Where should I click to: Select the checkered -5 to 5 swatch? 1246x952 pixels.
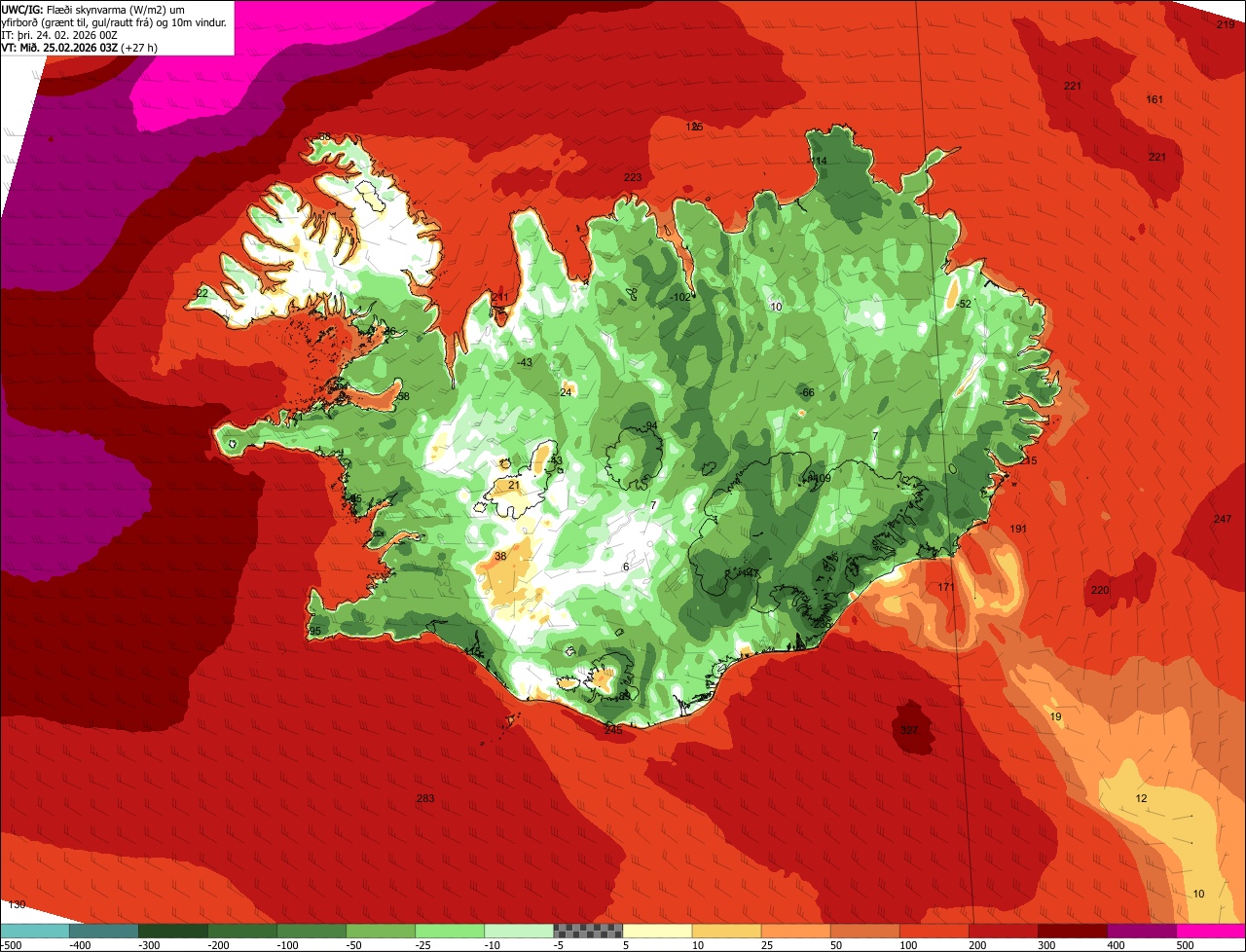click(588, 930)
